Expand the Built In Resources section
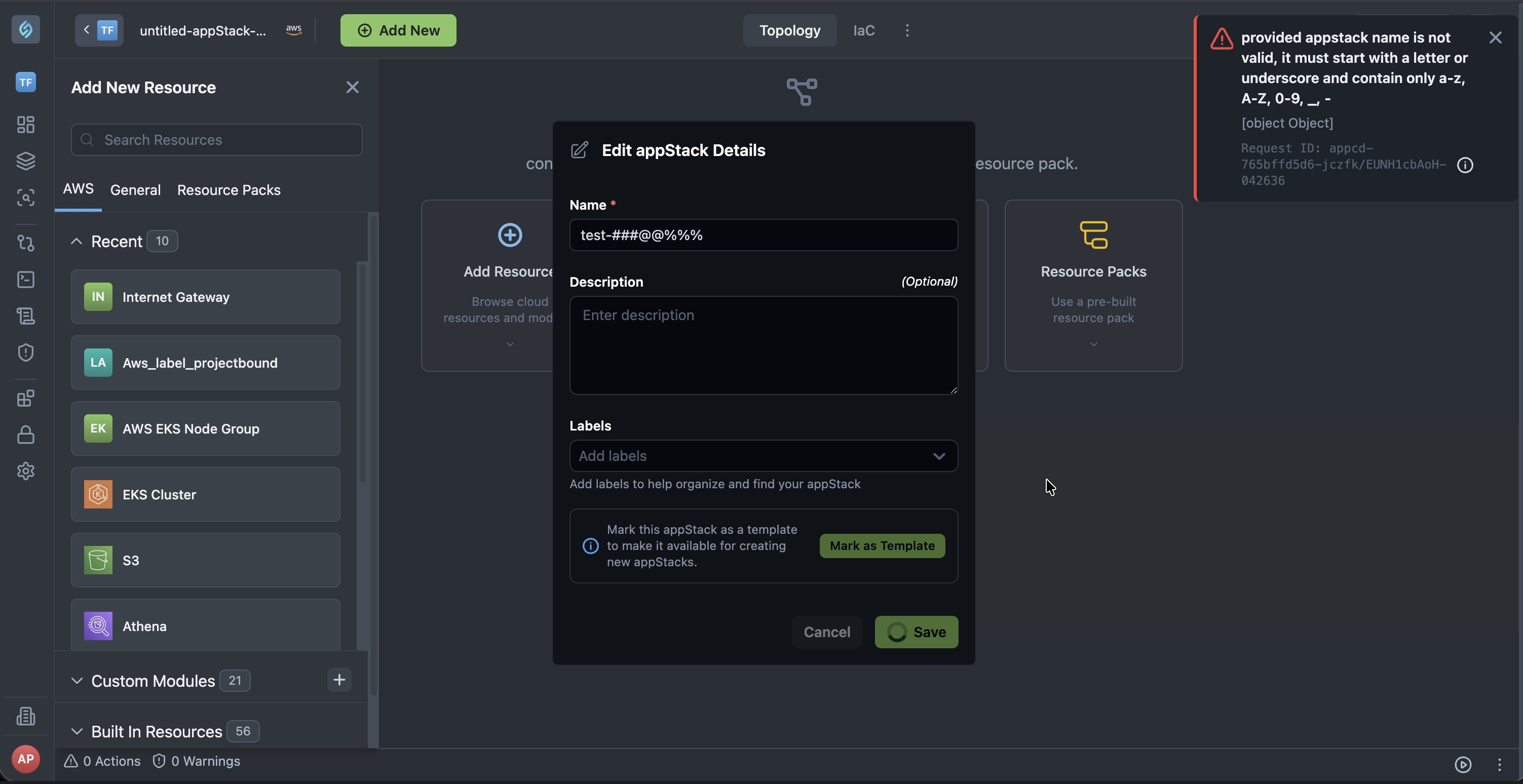The width and height of the screenshot is (1523, 784). (77, 731)
